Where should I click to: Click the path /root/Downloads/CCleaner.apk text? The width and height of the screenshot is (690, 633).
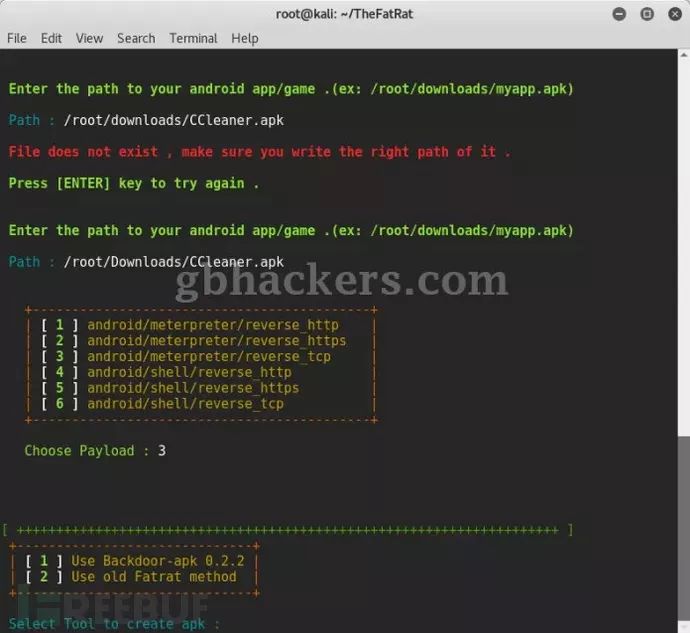point(173,262)
